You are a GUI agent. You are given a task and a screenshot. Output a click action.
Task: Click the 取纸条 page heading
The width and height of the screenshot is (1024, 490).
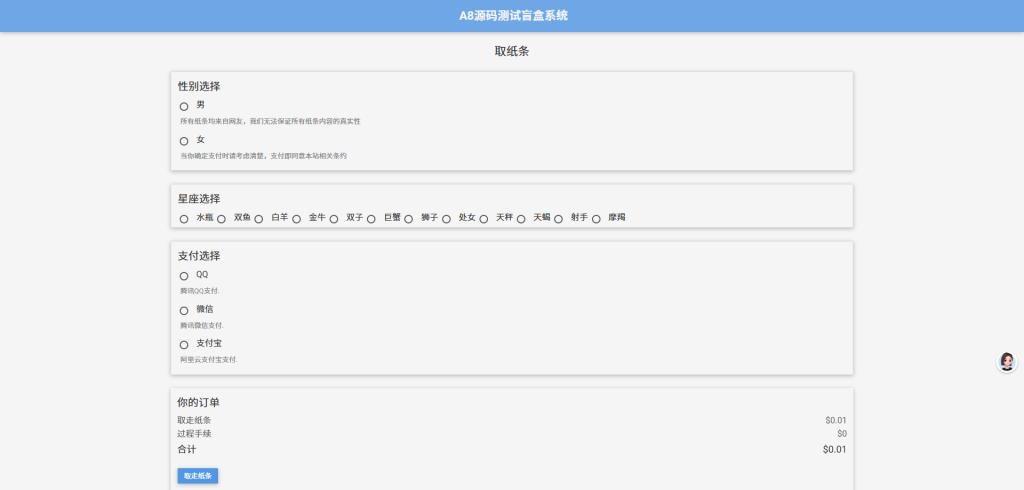512,52
